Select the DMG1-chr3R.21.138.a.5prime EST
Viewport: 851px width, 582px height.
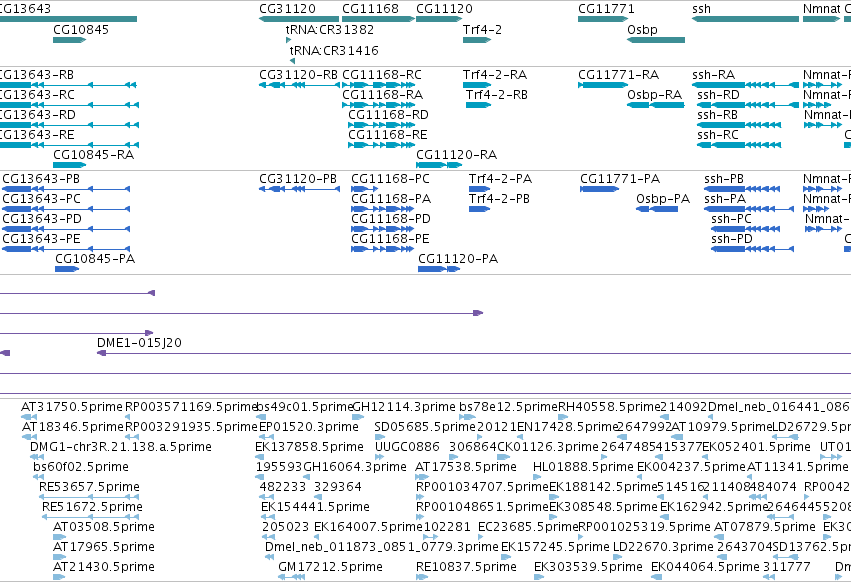[37, 457]
